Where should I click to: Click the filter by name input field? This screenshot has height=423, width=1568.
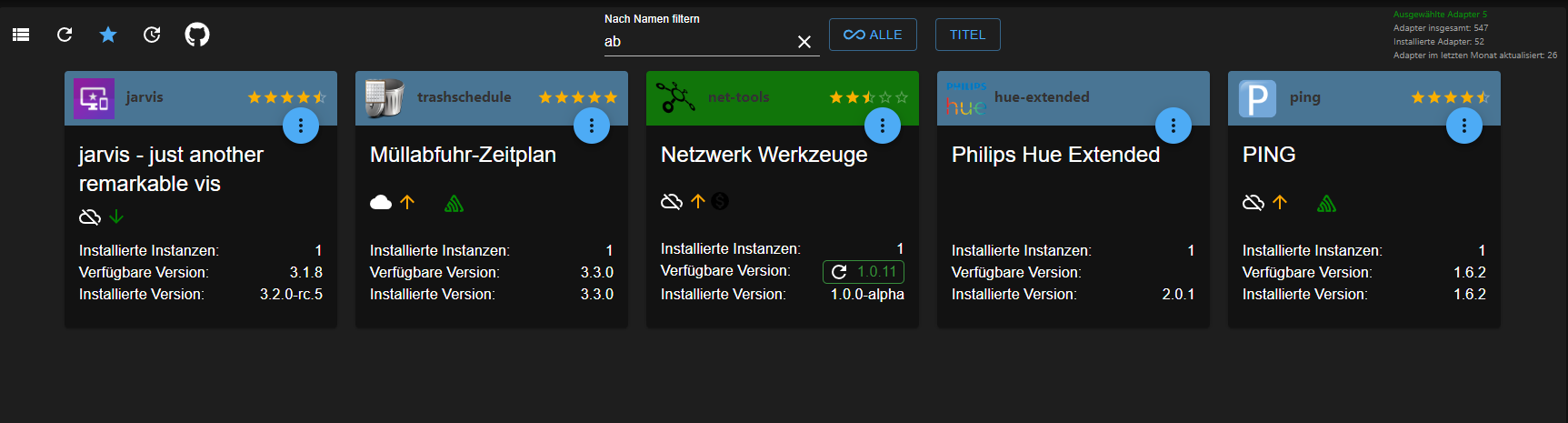pos(695,42)
